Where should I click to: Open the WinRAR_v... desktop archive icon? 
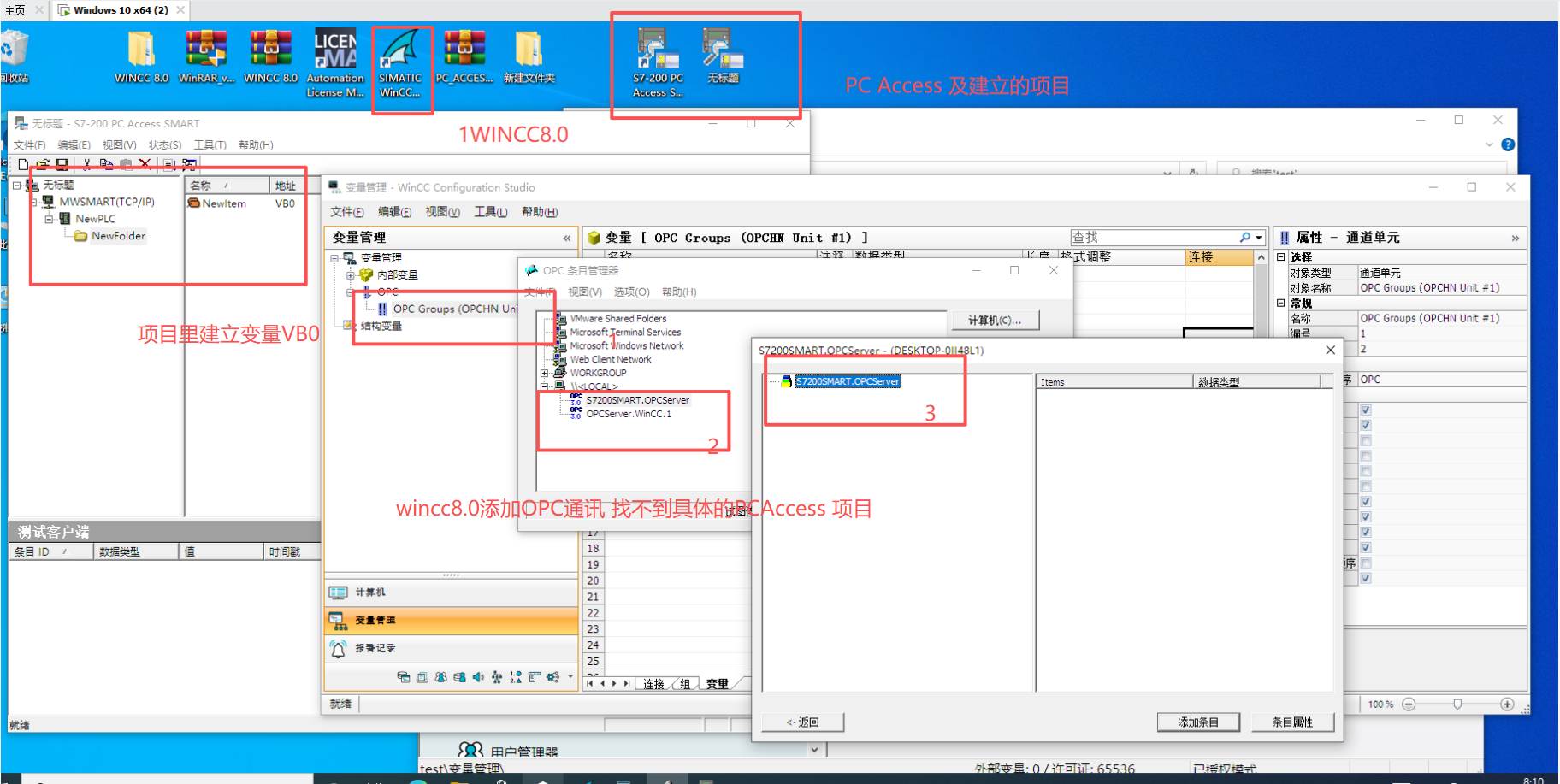[x=206, y=56]
